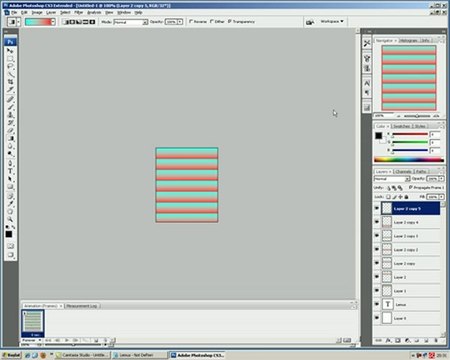Select the Brush tool
Screen dimensions: 450x360
pyautogui.click(x=10, y=107)
